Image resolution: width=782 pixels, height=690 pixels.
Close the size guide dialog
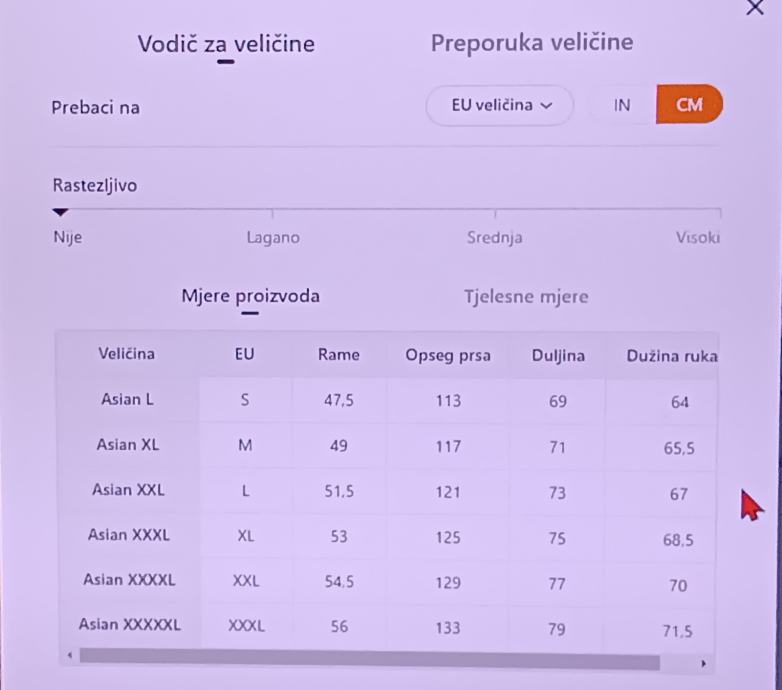[x=755, y=7]
